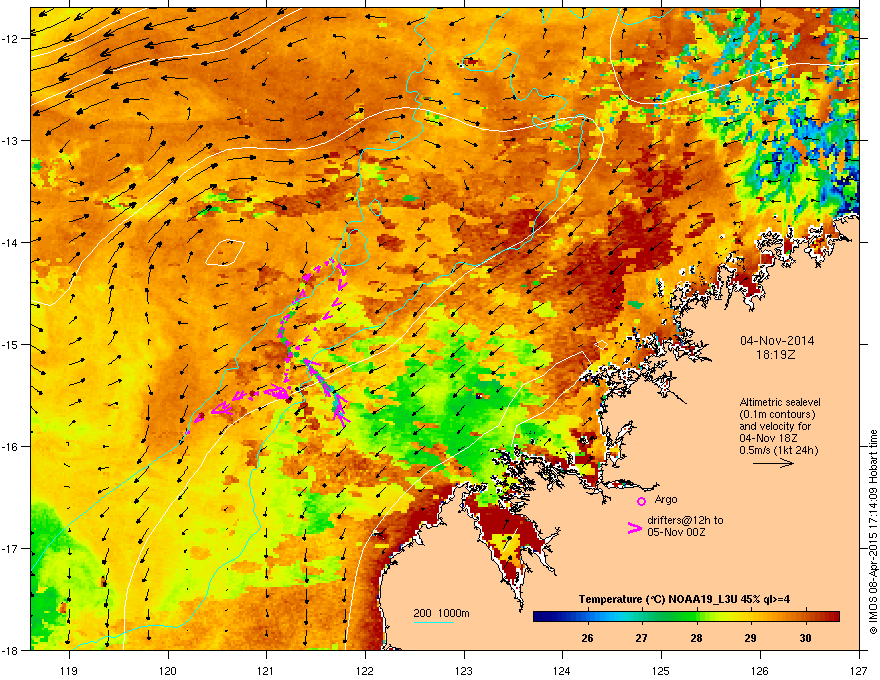Click the longitude axis label 119

tap(69, 670)
